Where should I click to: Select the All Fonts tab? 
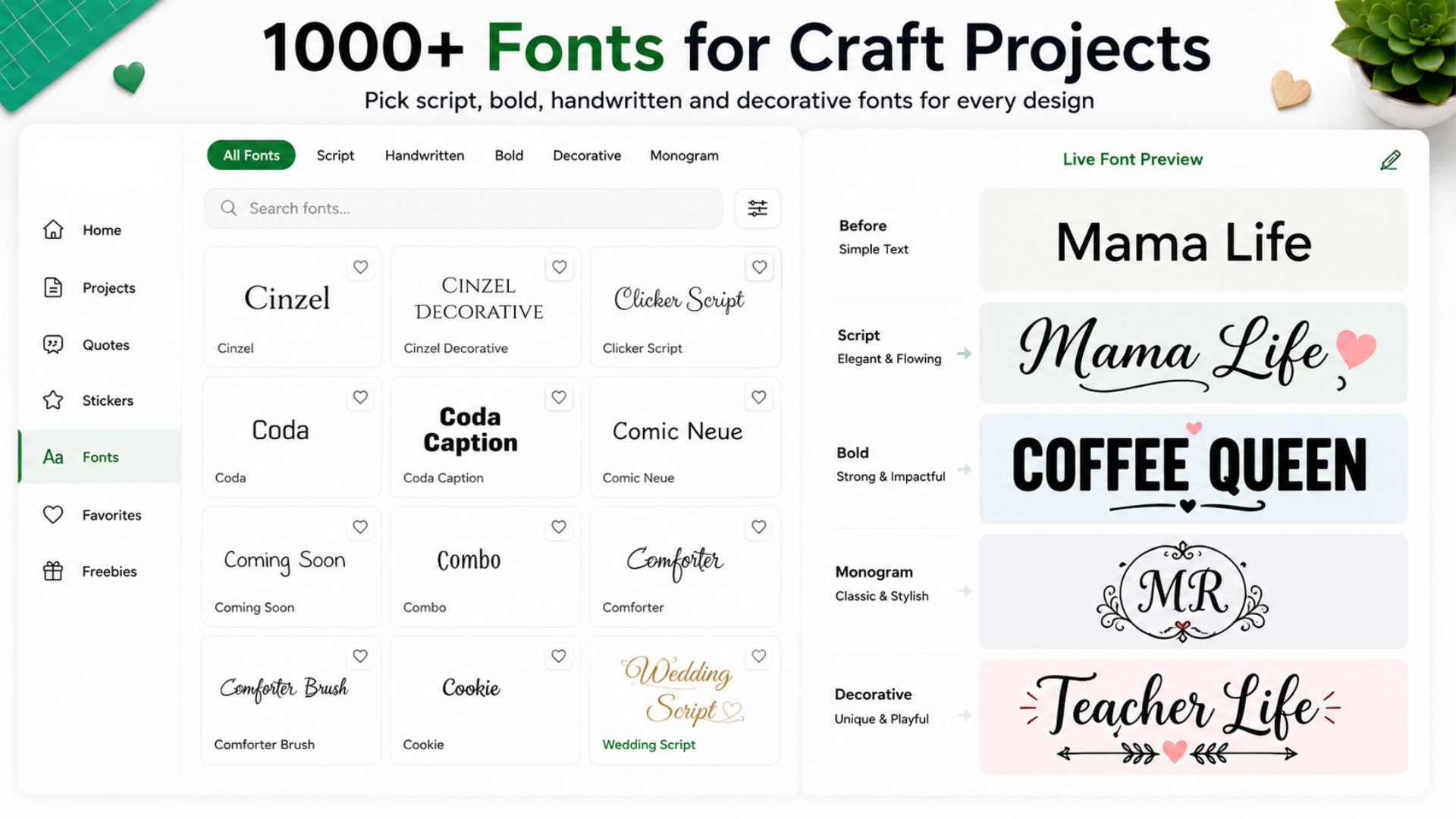pos(251,155)
